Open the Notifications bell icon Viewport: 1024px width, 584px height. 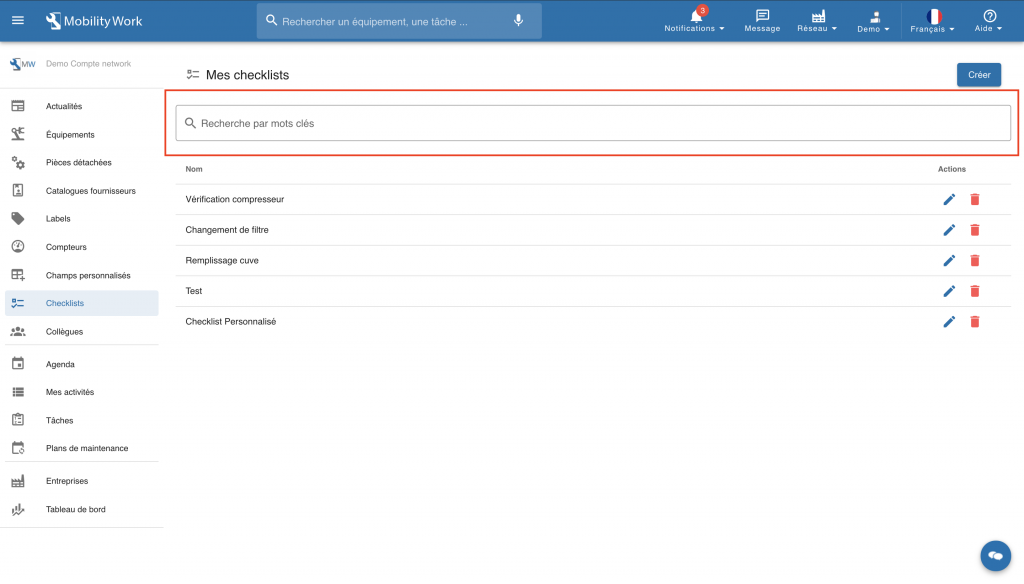(x=696, y=16)
